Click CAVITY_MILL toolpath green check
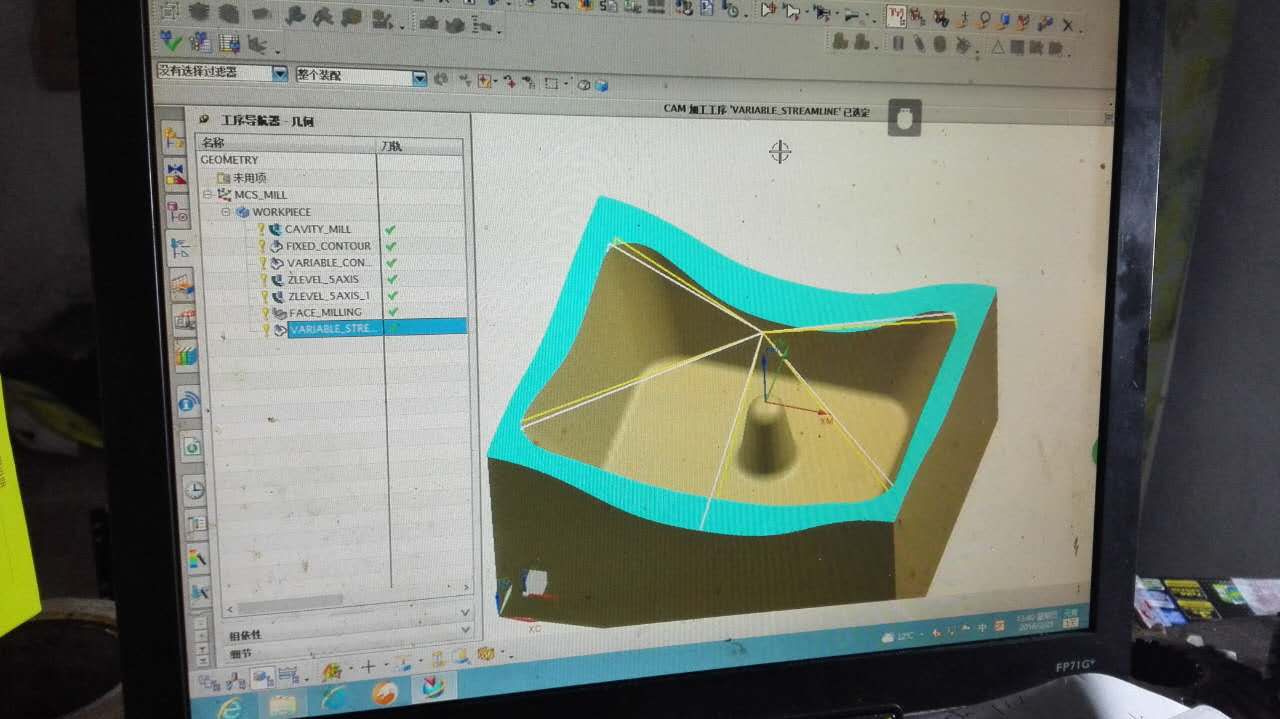 tap(390, 229)
